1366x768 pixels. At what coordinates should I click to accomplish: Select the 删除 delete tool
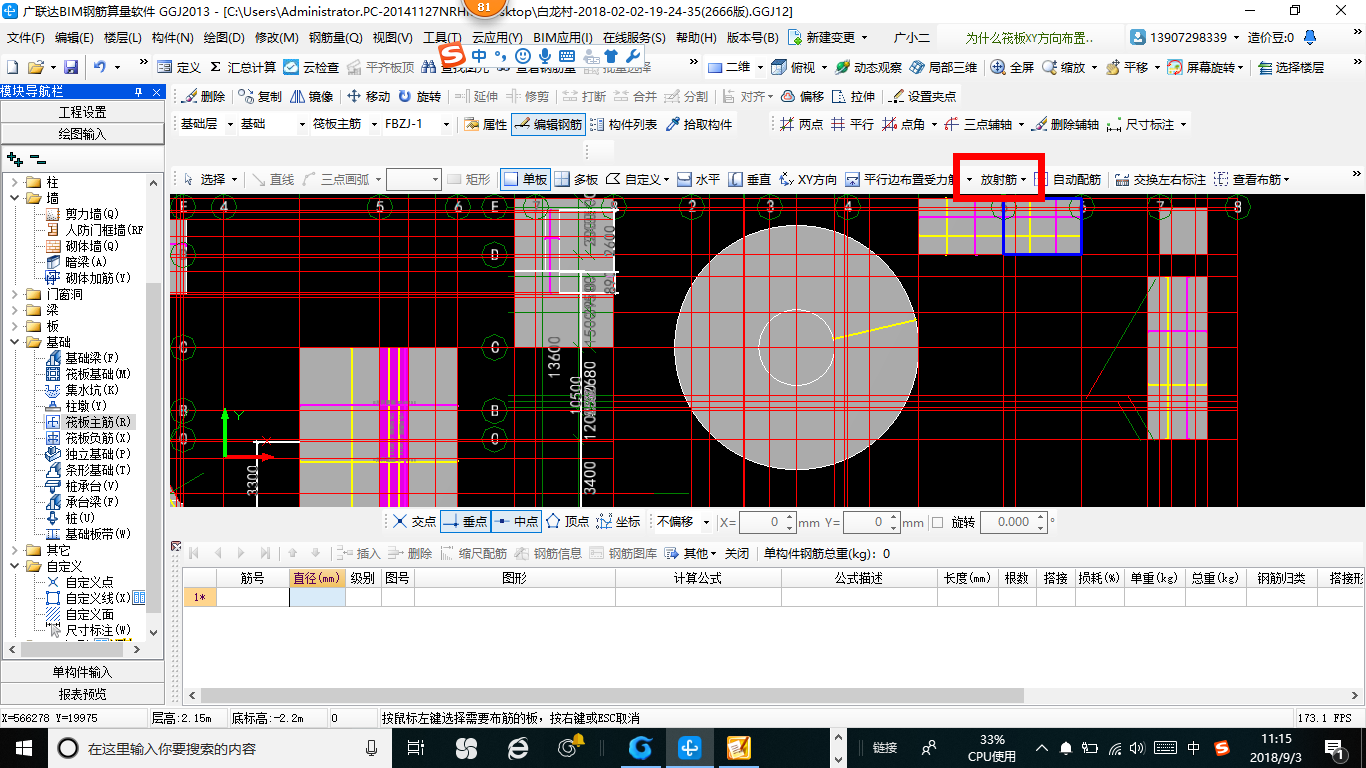(203, 97)
